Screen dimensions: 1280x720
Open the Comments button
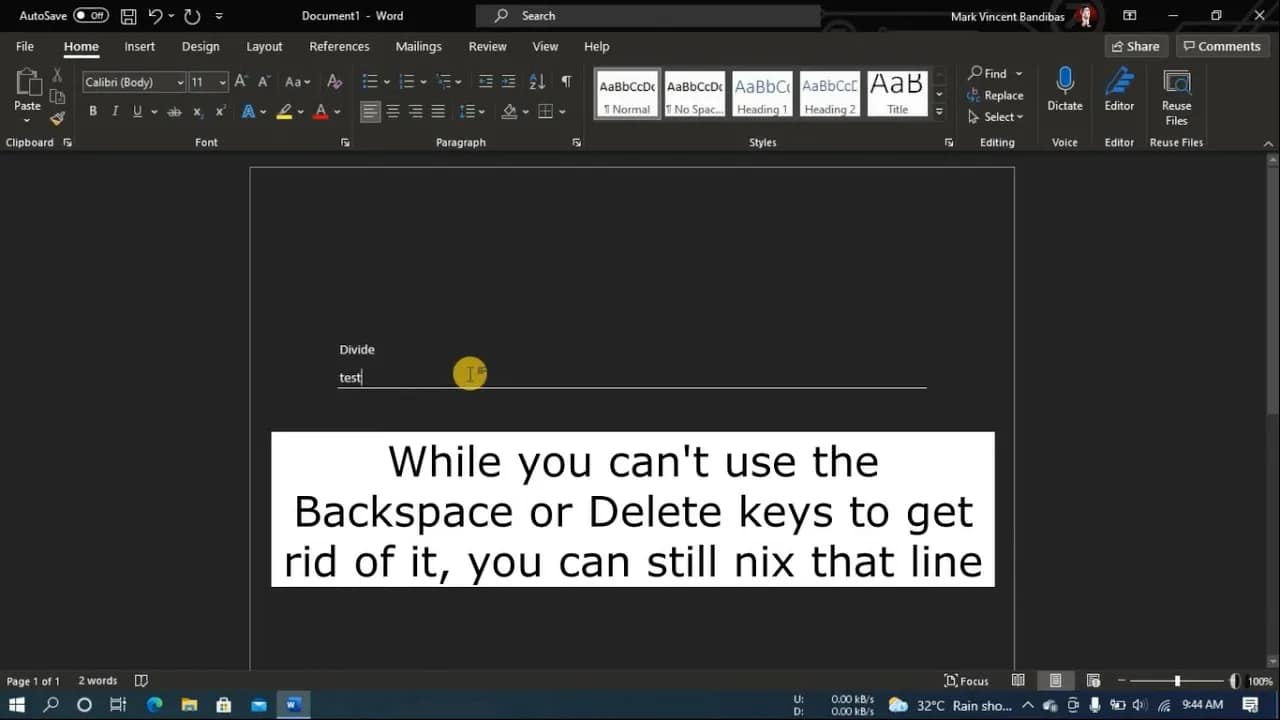point(1221,46)
